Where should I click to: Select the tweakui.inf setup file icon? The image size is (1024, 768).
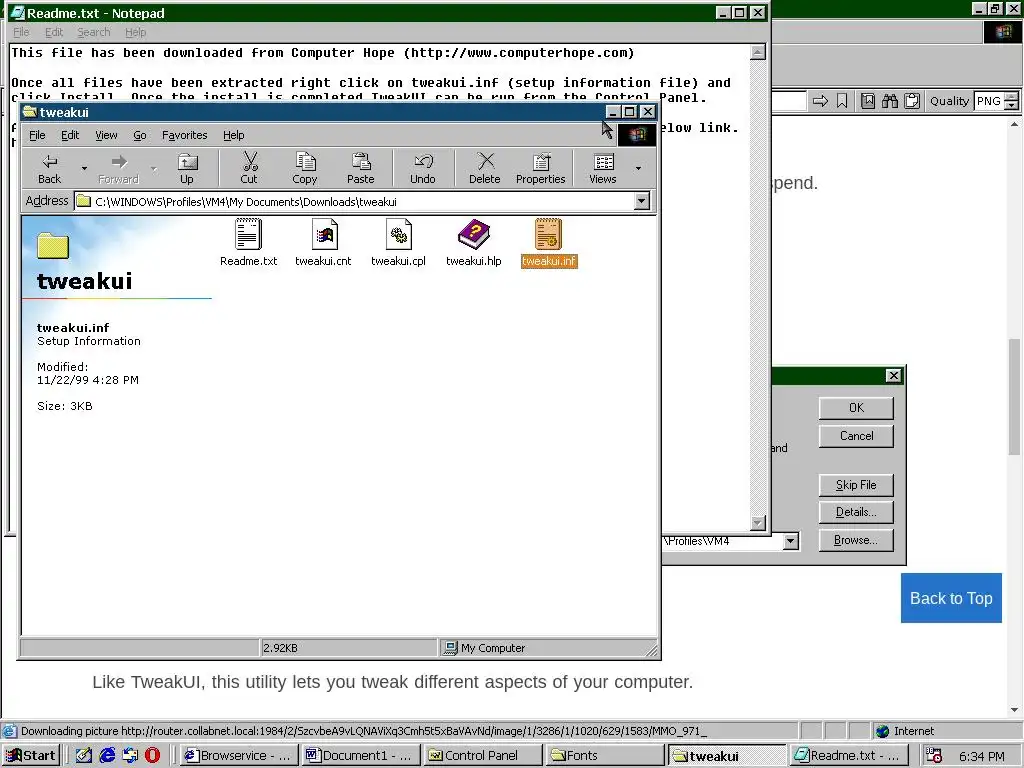point(549,242)
